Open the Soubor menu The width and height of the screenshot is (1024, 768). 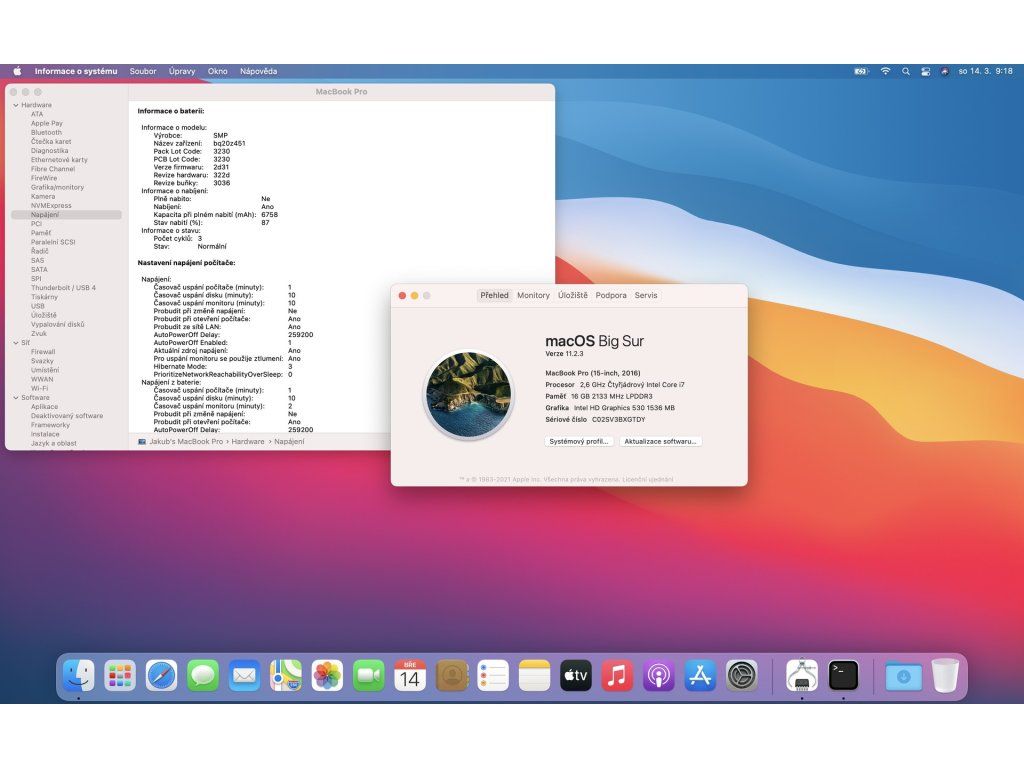click(143, 71)
